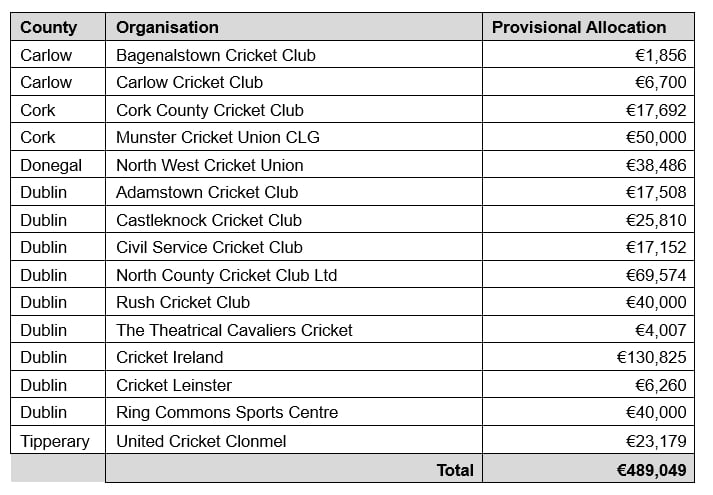Click the Rush Cricket Club cell
Viewport: 713px width, 495px height.
tap(183, 302)
